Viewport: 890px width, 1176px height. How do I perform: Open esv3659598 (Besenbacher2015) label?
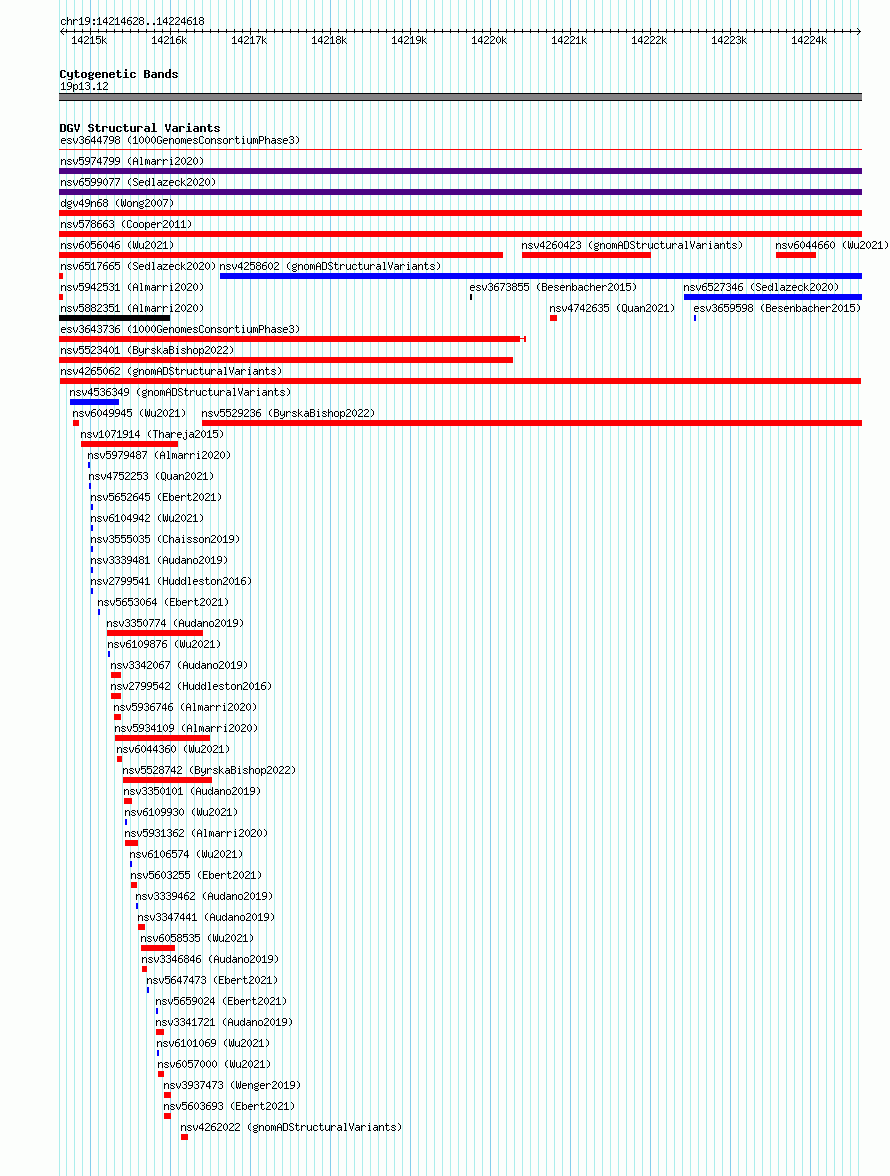pyautogui.click(x=777, y=308)
